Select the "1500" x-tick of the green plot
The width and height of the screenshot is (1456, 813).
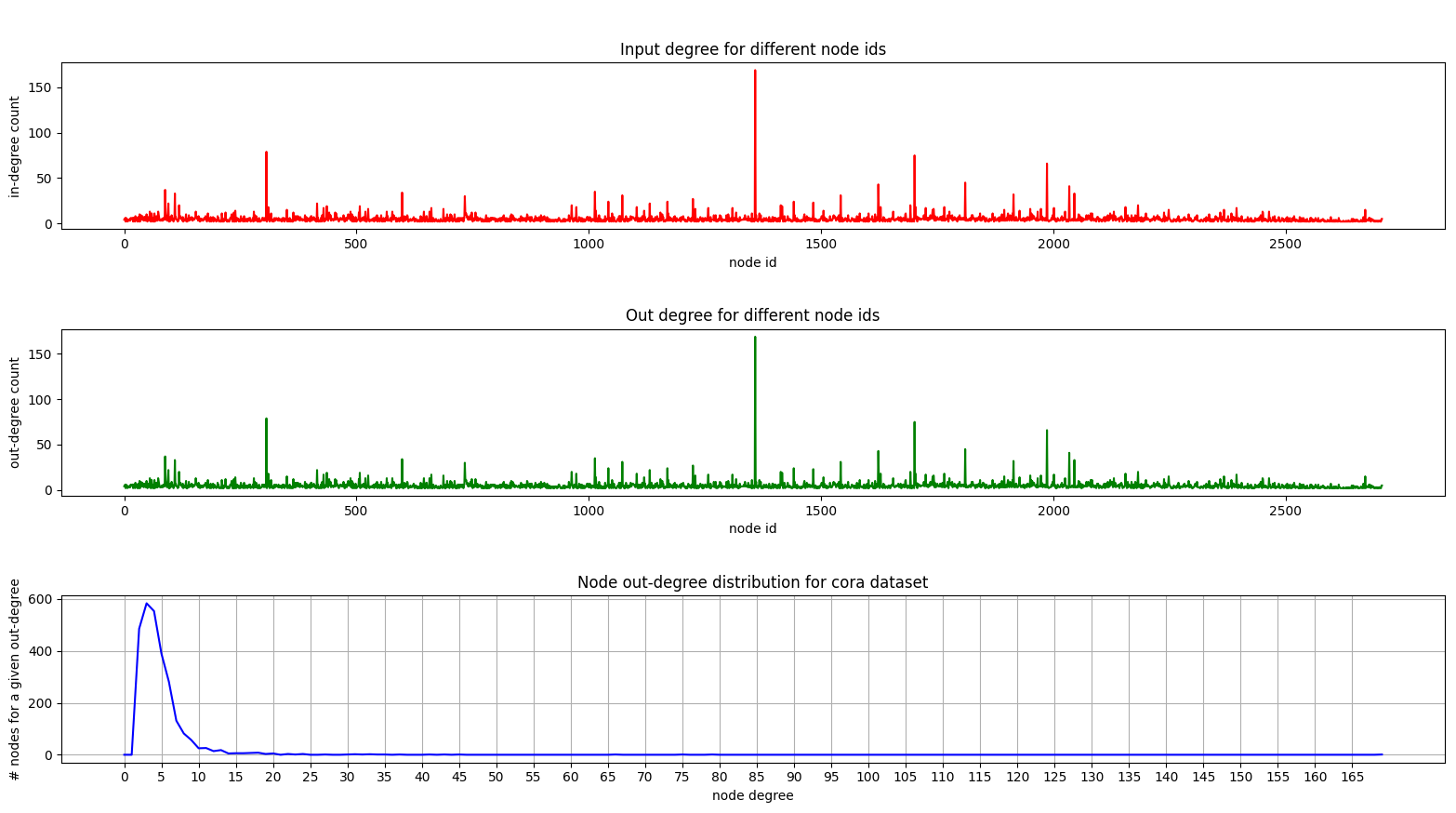(821, 510)
